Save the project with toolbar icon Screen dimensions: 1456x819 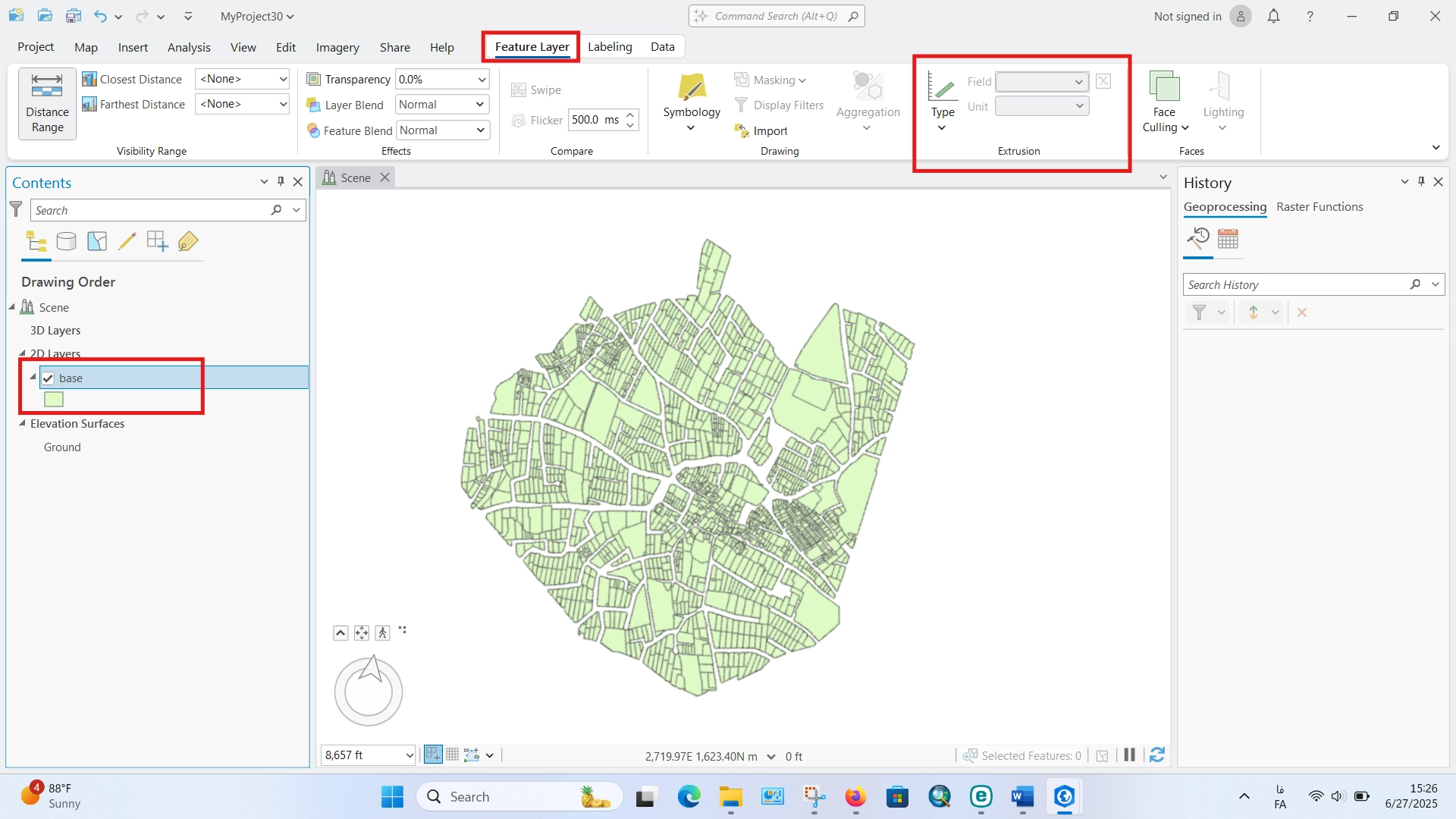[74, 16]
